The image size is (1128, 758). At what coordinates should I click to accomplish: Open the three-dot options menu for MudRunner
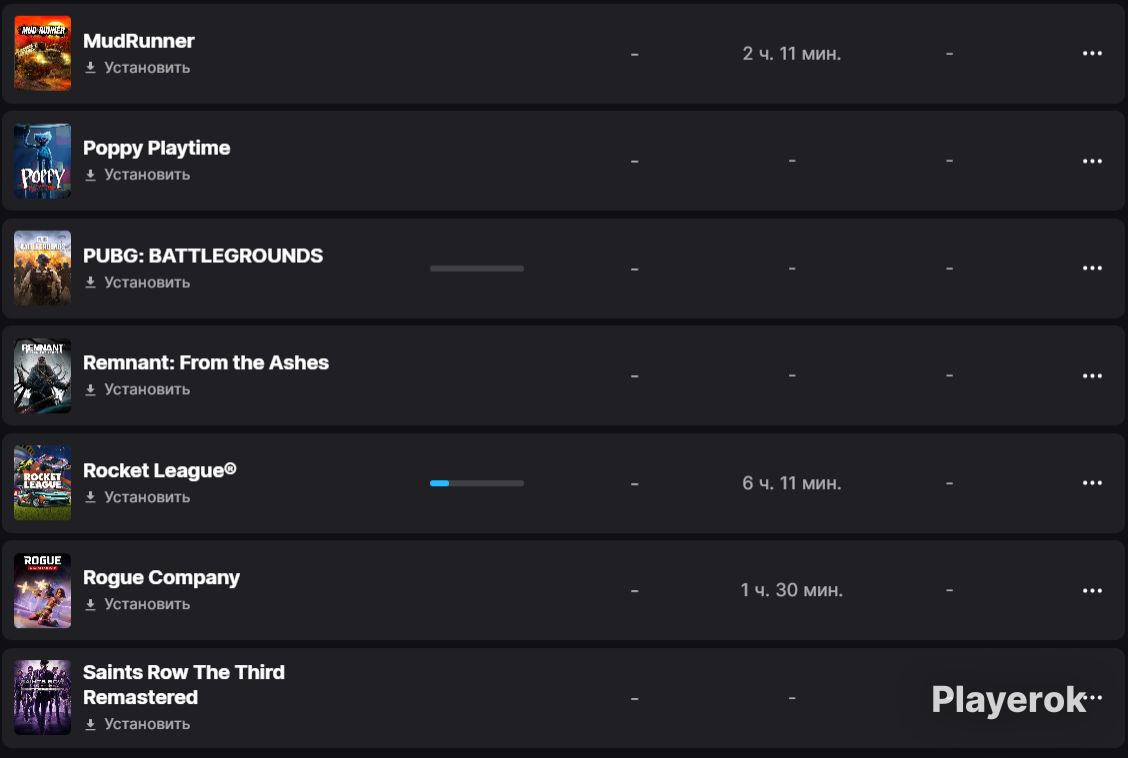(1092, 53)
